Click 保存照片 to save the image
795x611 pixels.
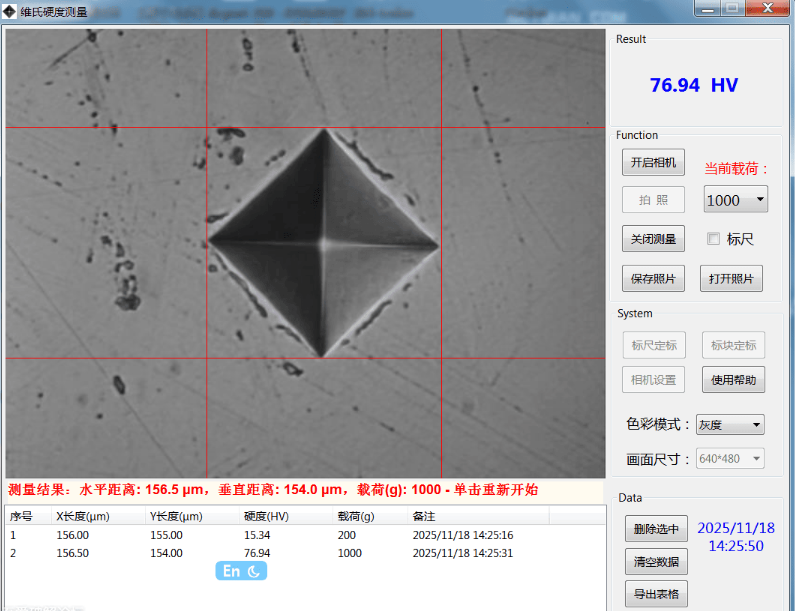653,279
